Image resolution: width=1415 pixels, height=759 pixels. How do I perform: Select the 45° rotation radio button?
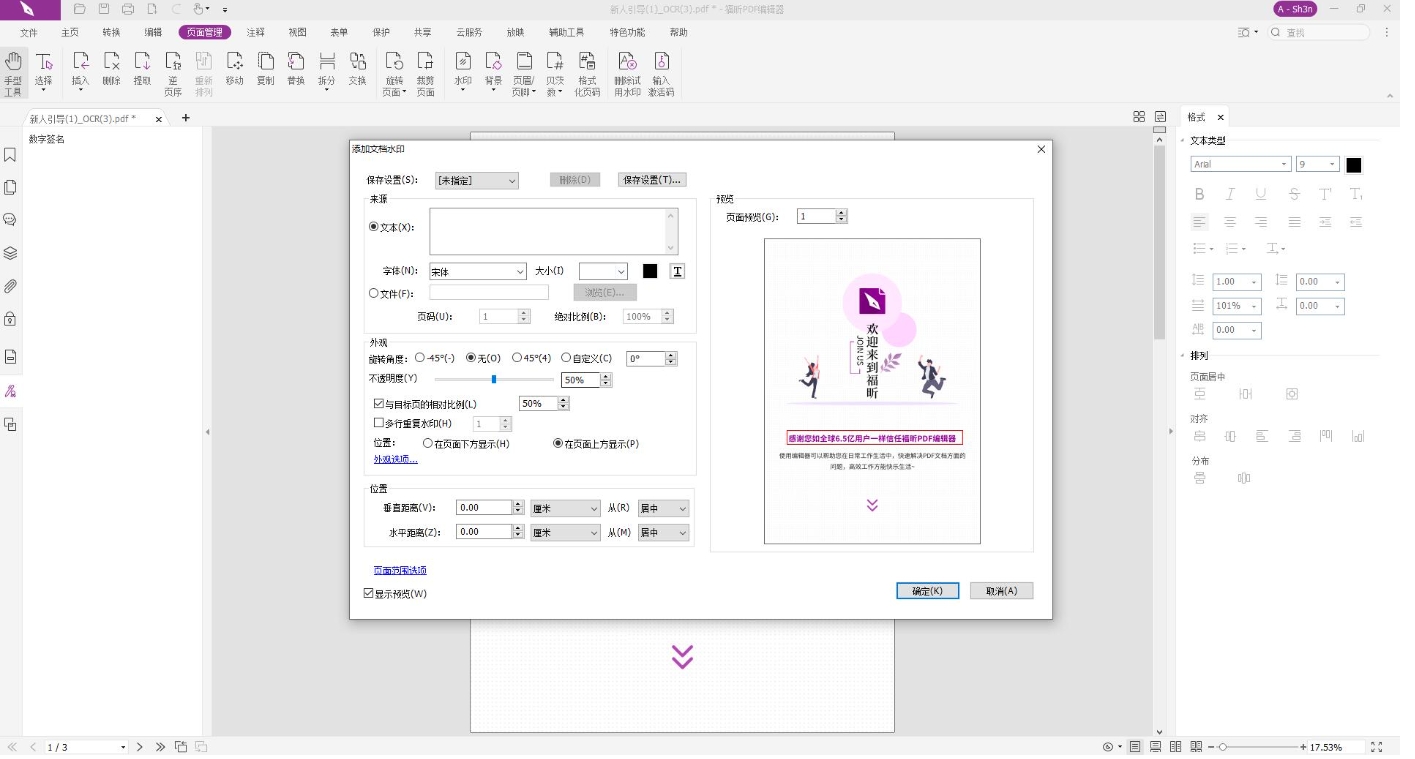pyautogui.click(x=517, y=358)
